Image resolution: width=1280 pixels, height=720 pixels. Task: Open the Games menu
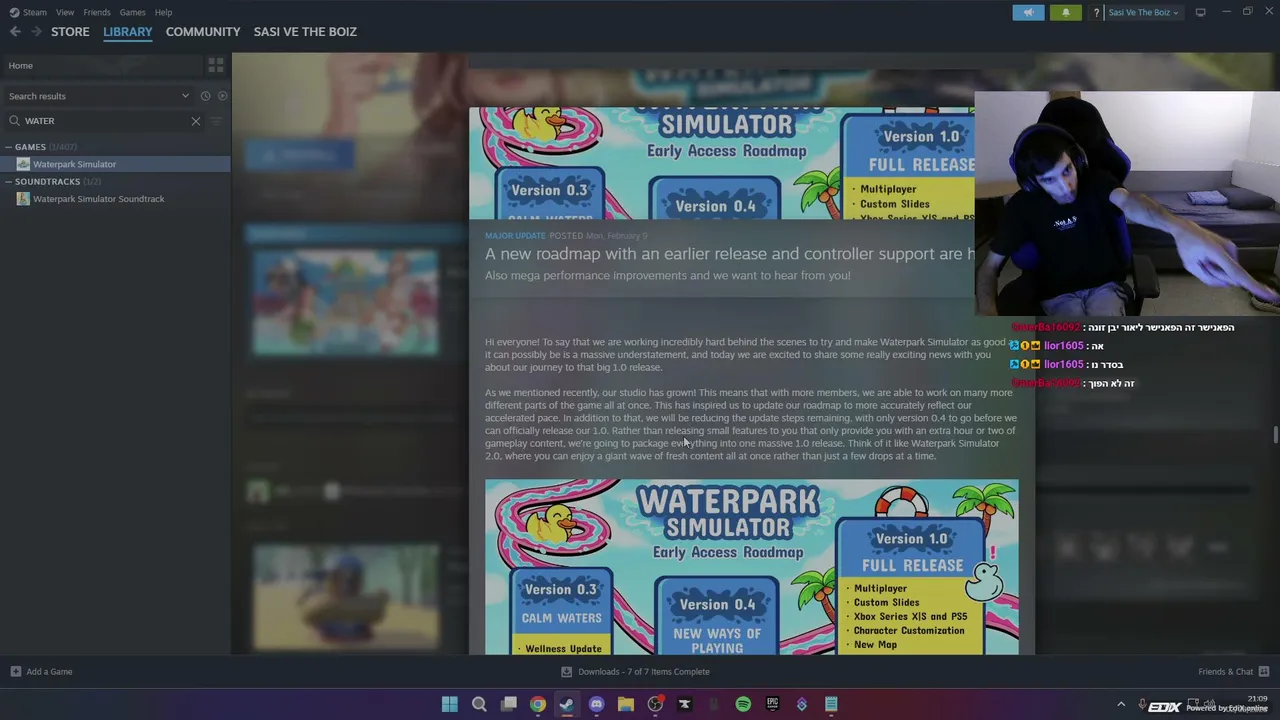click(x=133, y=12)
